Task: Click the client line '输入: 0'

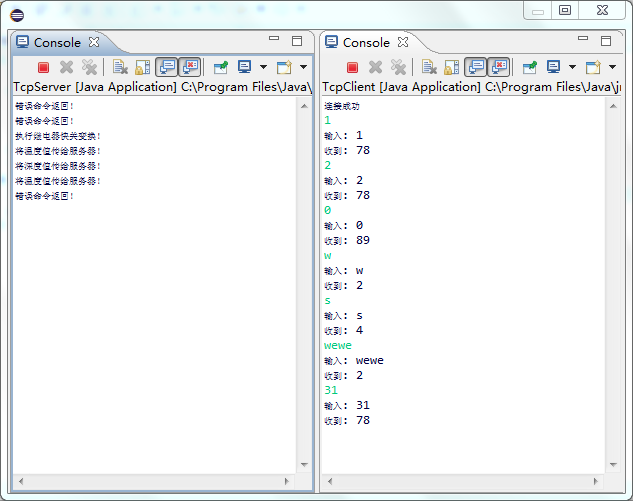Action: click(344, 225)
